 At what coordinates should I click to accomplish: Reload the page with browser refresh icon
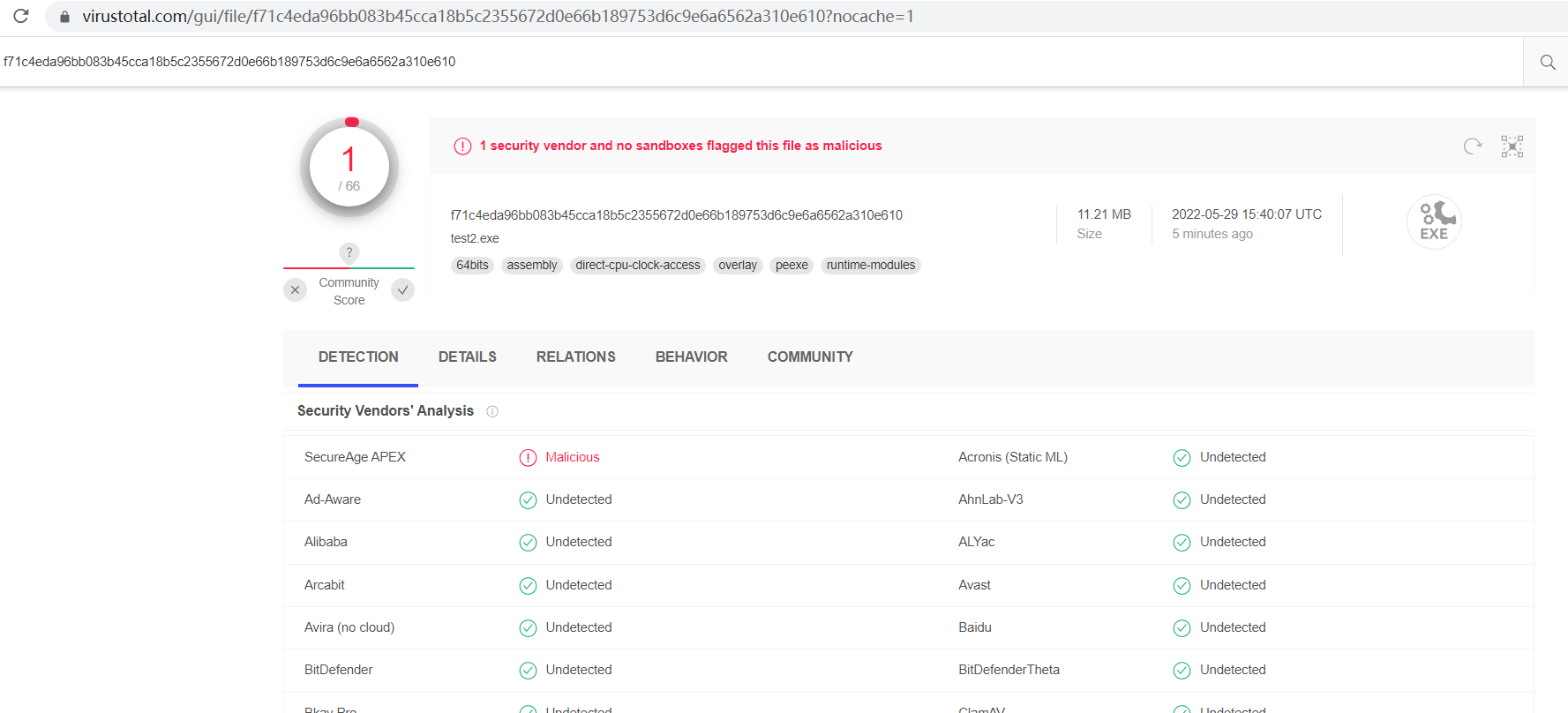(x=21, y=16)
